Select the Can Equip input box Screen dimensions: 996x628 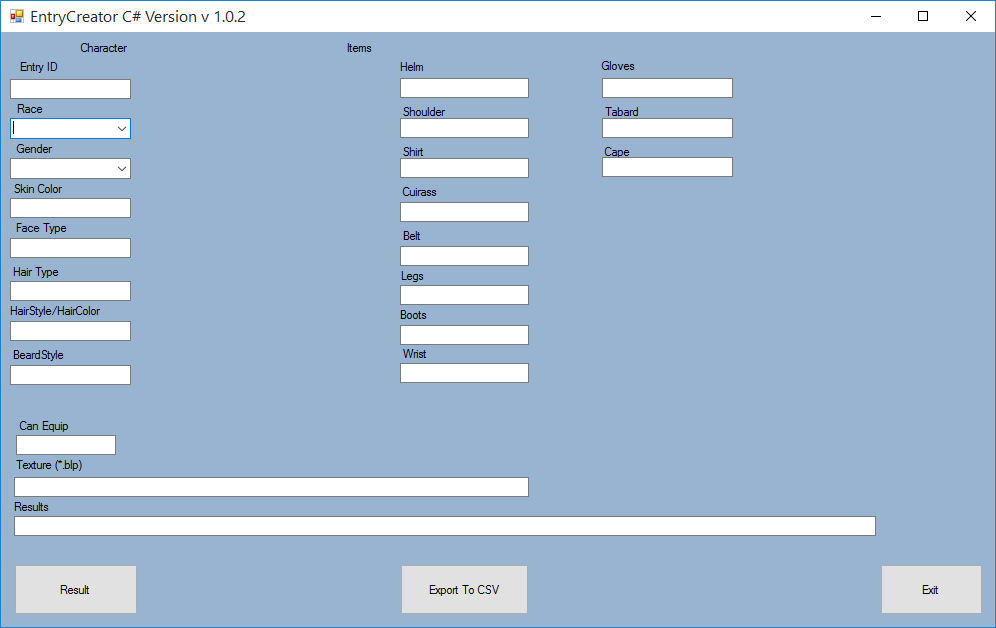[66, 445]
